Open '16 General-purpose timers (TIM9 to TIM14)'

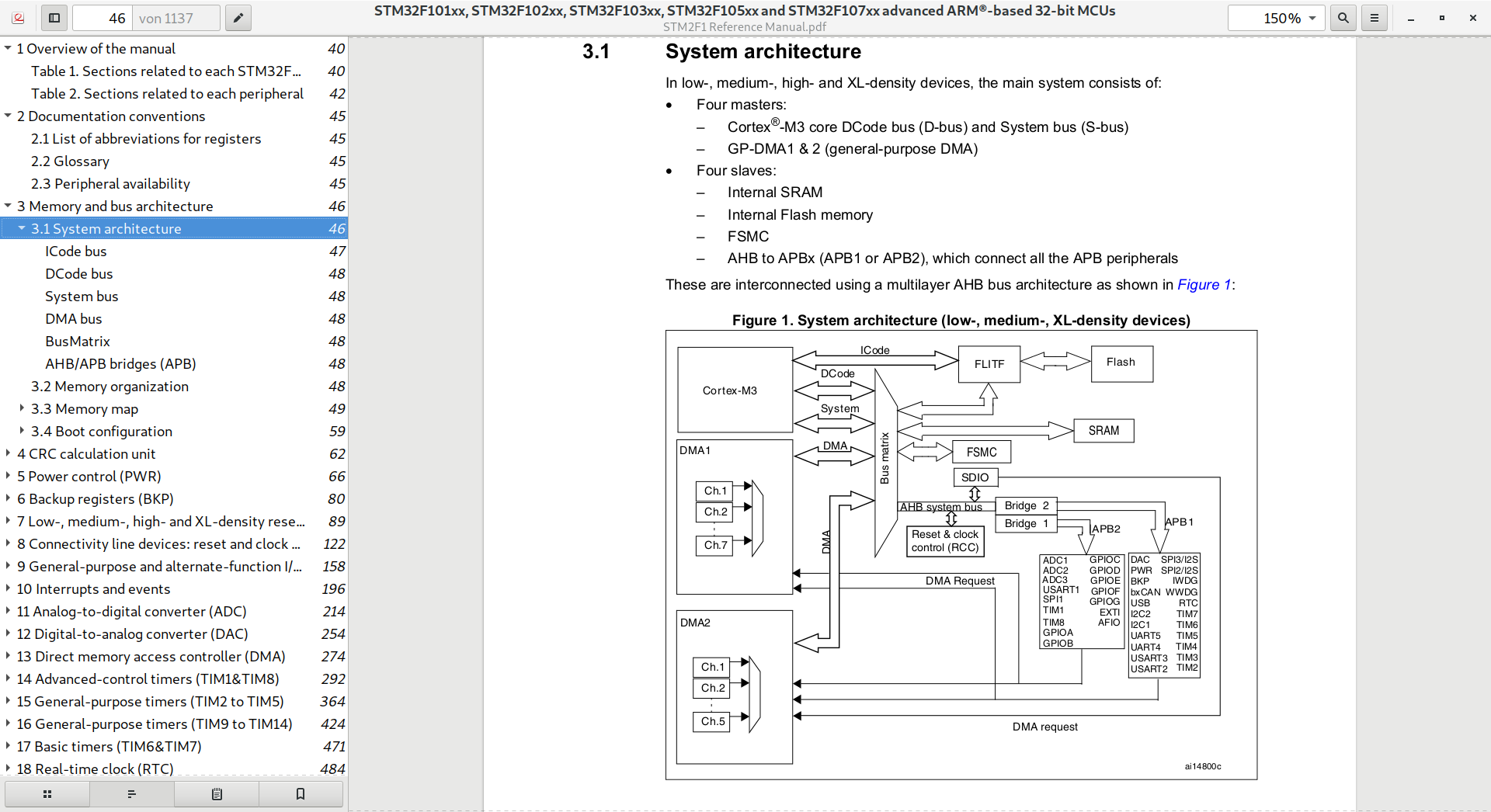pyautogui.click(x=174, y=724)
